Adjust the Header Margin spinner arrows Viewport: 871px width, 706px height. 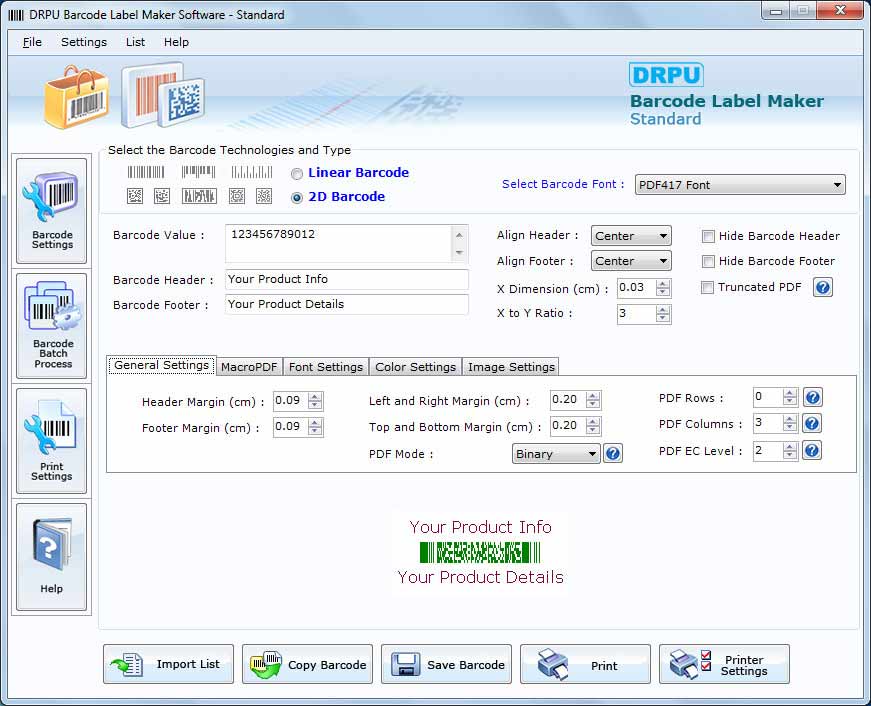pos(315,400)
